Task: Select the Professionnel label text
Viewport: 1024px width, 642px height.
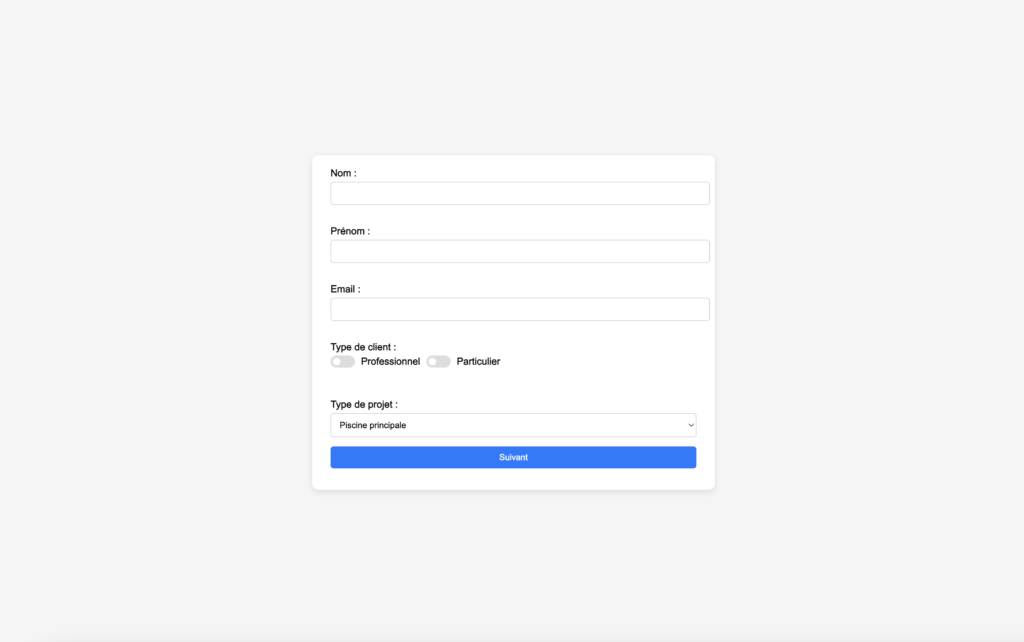Action: (x=390, y=362)
